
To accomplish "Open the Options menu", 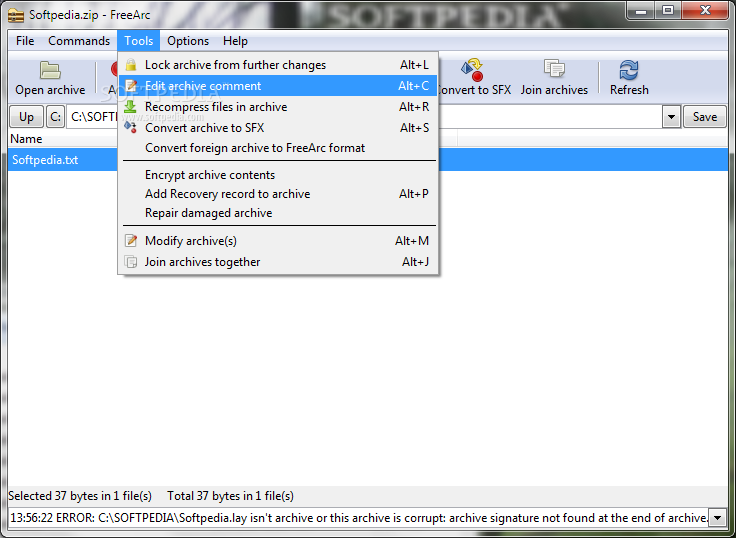I will (188, 41).
